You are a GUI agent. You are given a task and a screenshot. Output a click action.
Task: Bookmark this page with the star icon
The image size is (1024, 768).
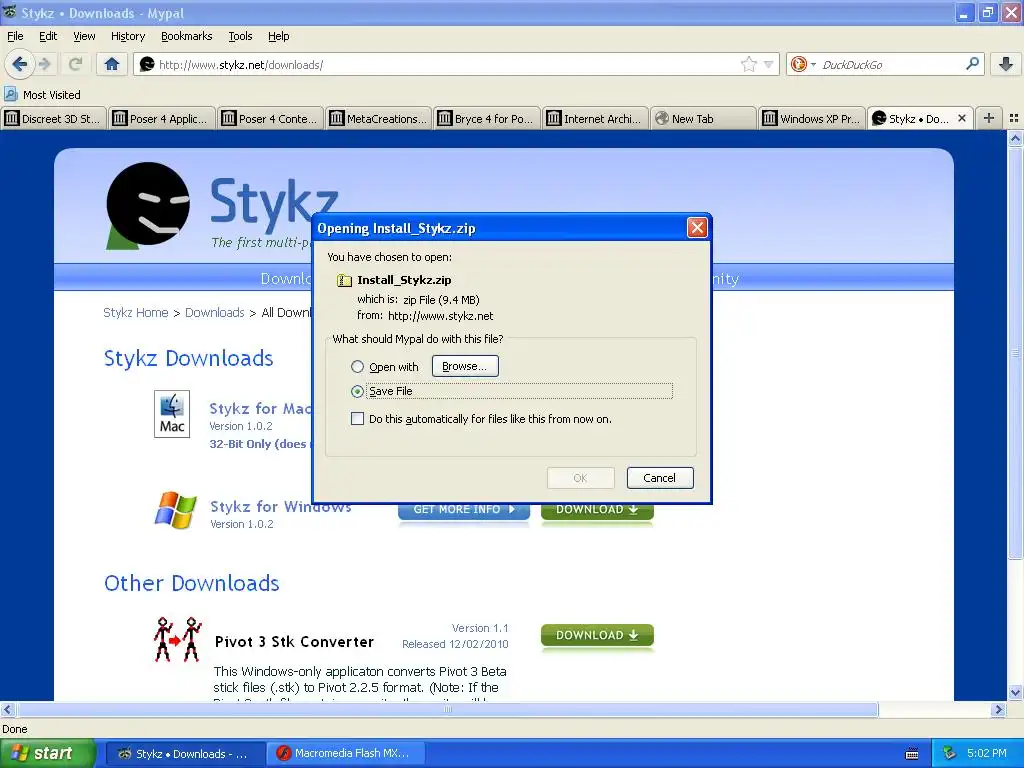coord(748,64)
